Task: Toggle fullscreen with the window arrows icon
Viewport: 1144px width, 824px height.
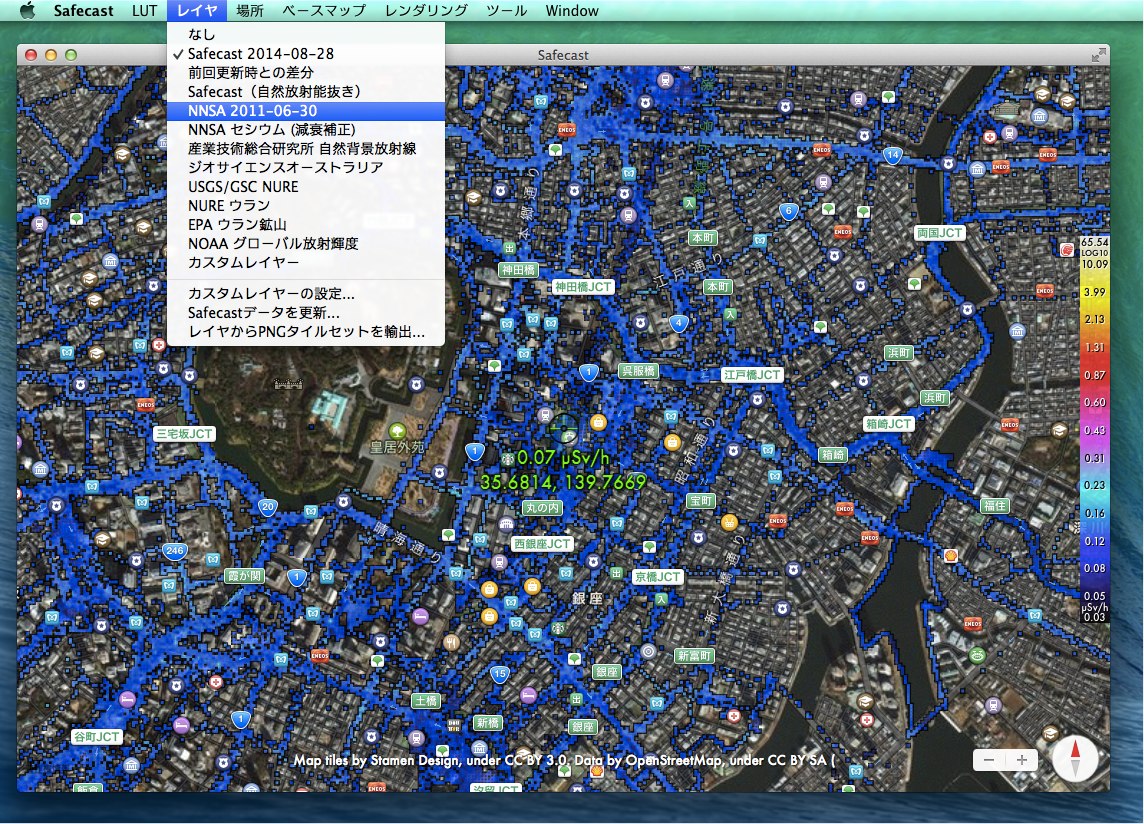Action: tap(1097, 55)
